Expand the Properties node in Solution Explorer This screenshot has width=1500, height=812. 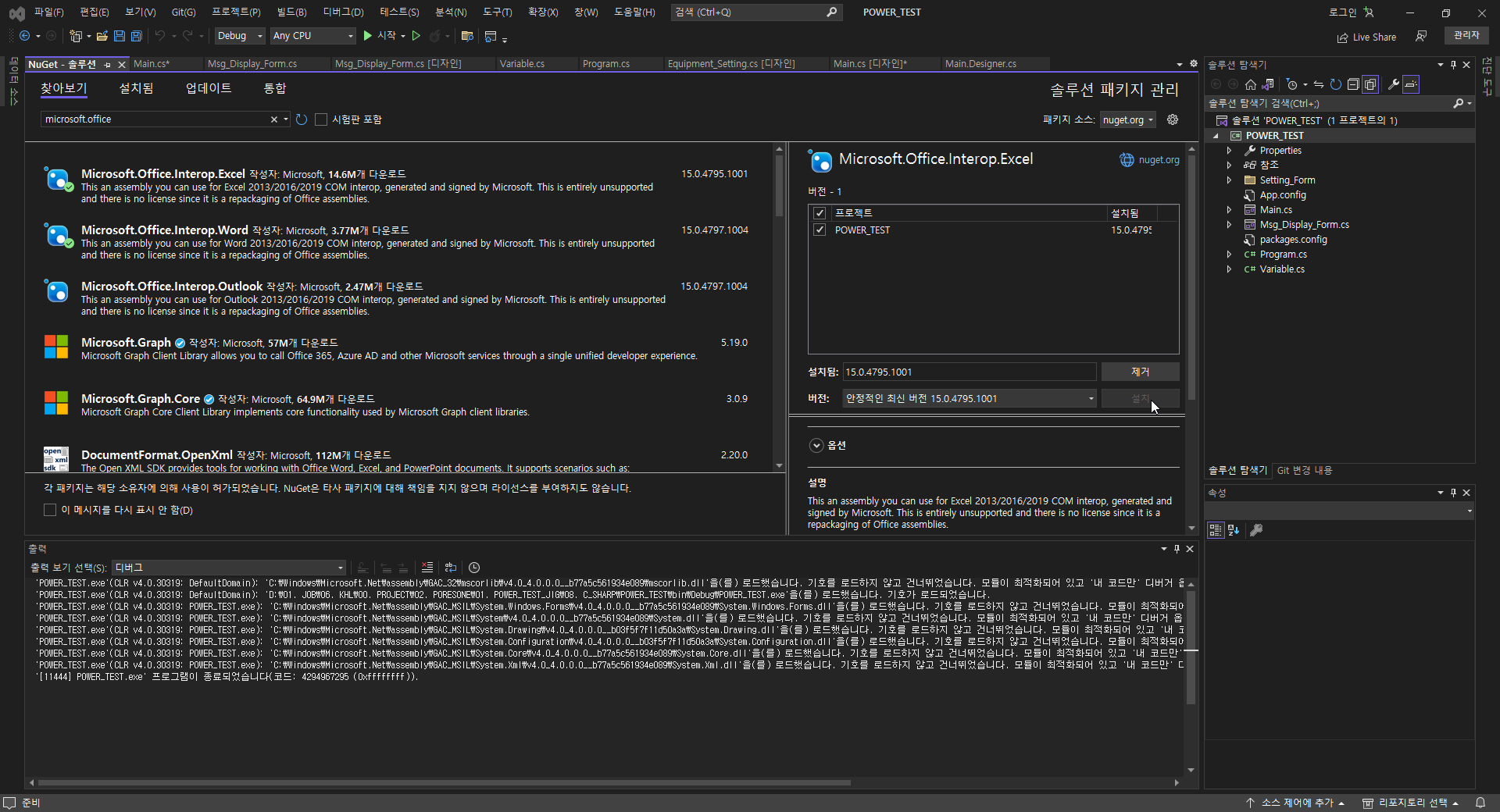1229,151
